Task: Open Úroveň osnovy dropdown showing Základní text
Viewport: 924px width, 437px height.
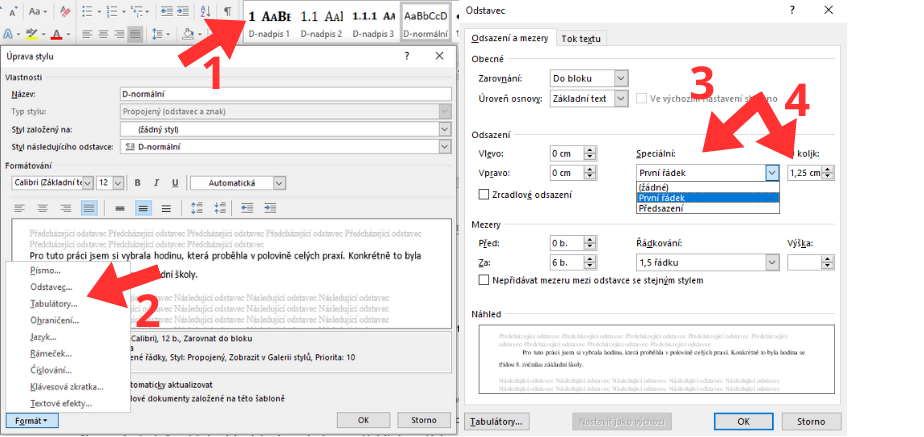Action: coord(589,99)
